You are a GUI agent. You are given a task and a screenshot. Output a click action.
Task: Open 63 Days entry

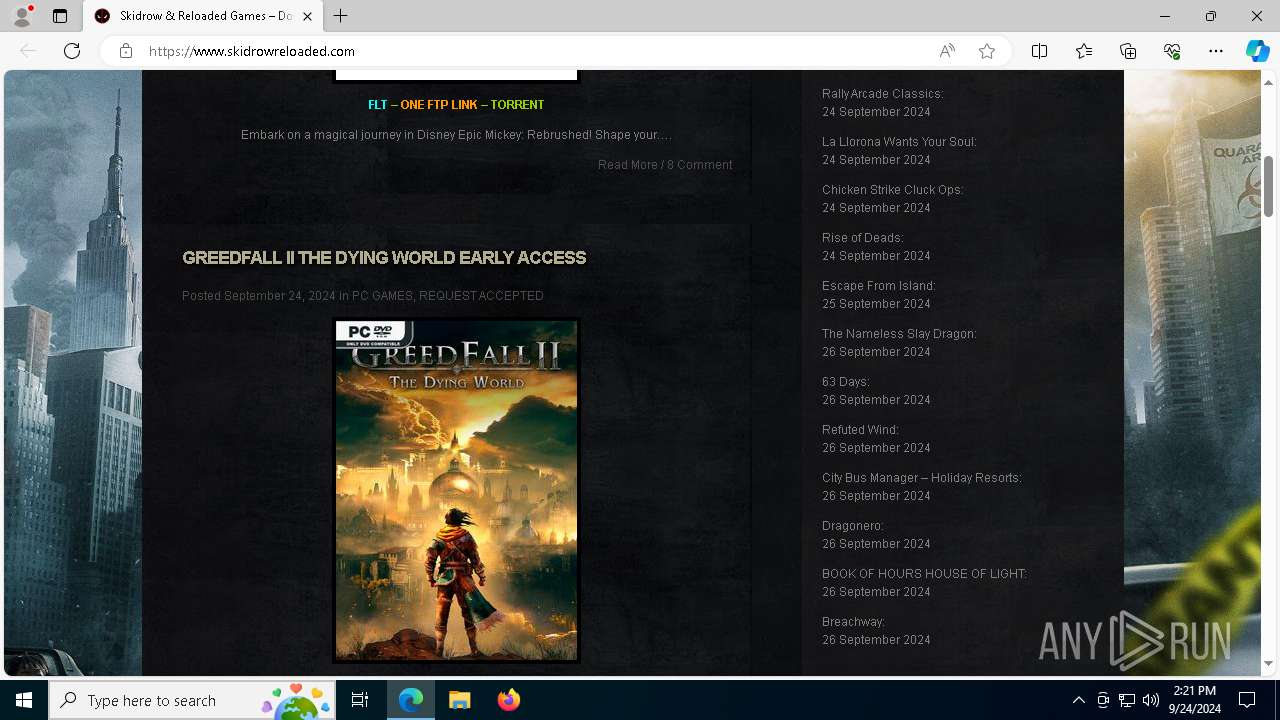[846, 382]
